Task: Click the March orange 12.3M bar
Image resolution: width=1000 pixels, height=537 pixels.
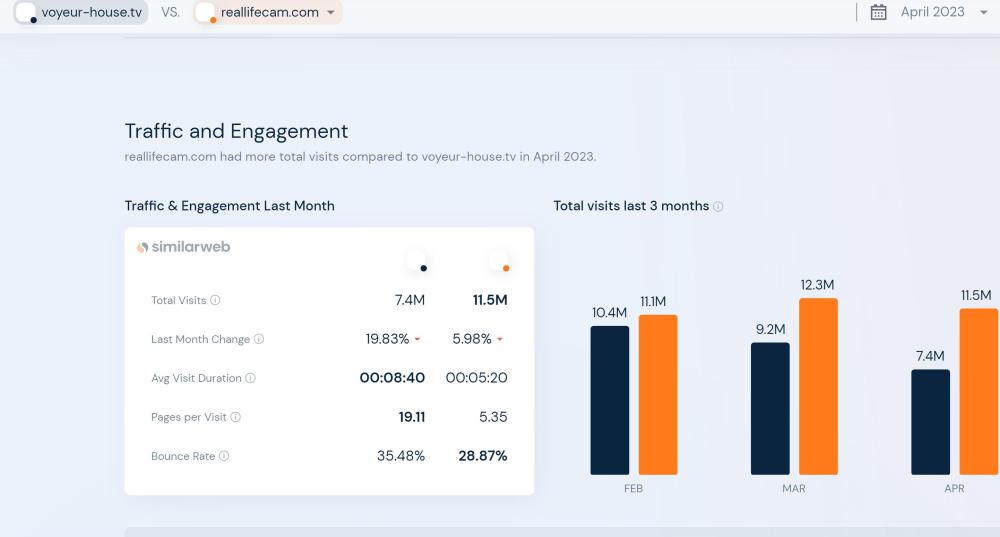Action: (x=818, y=386)
